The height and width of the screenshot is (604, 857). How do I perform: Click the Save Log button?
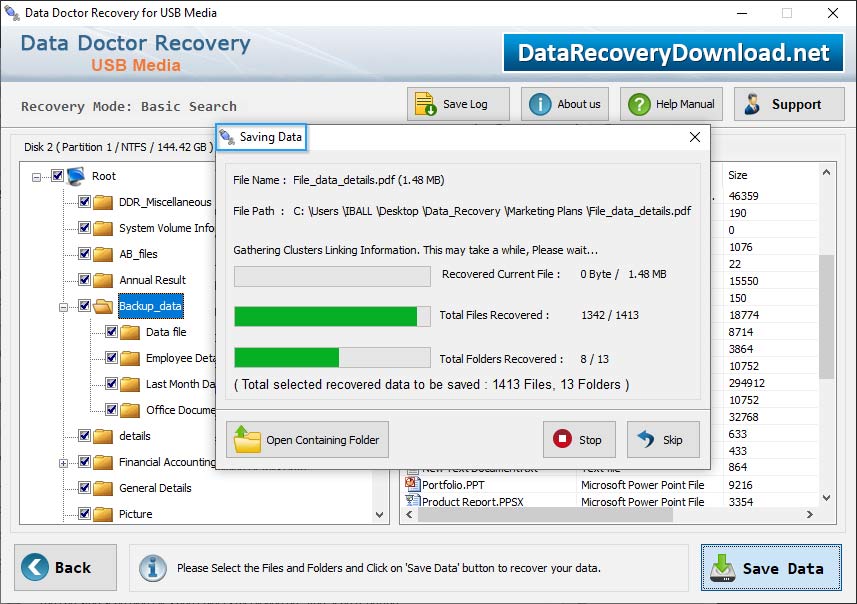[x=458, y=104]
